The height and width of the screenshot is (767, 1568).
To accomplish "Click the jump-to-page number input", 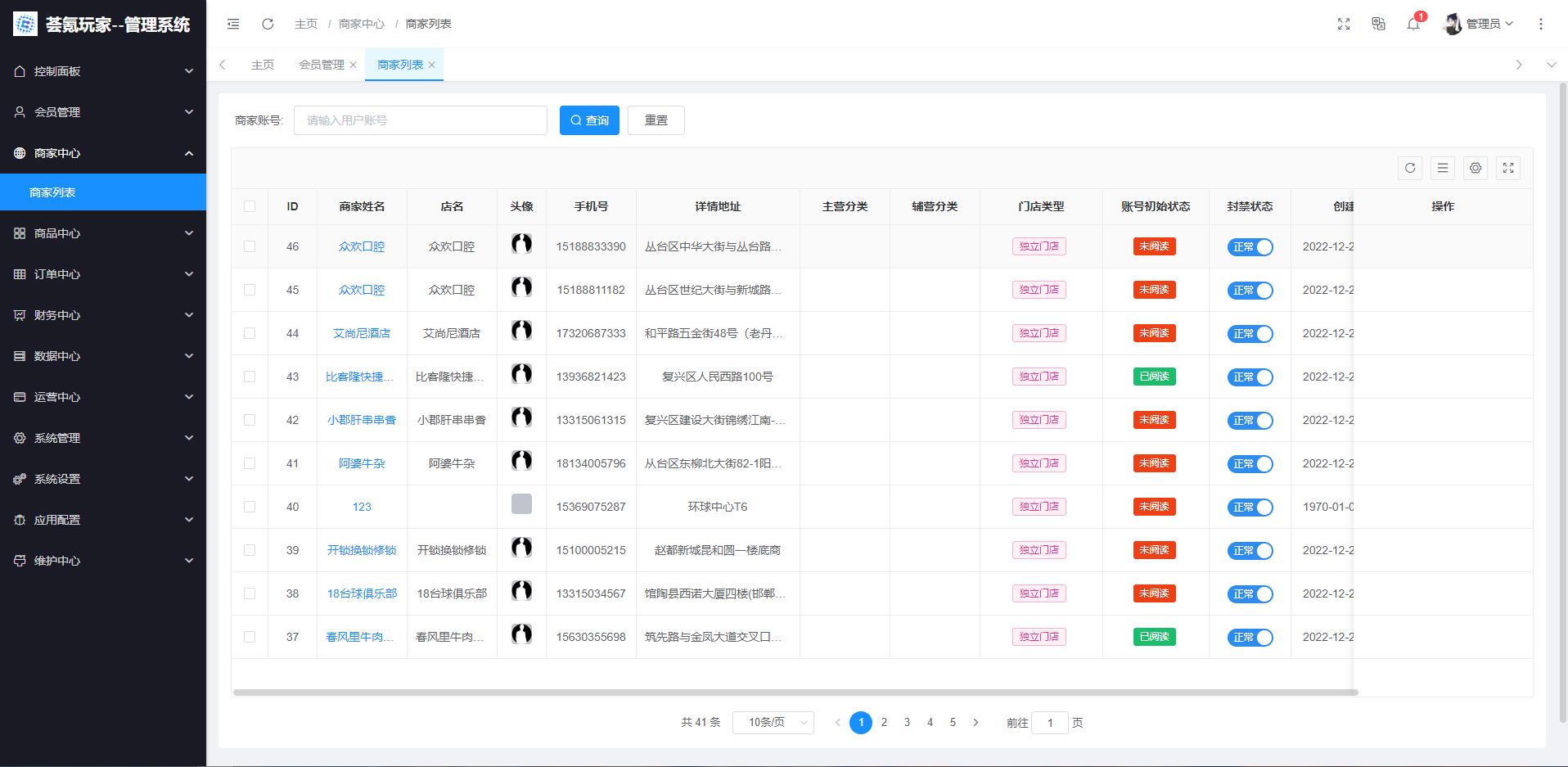I will [x=1050, y=722].
